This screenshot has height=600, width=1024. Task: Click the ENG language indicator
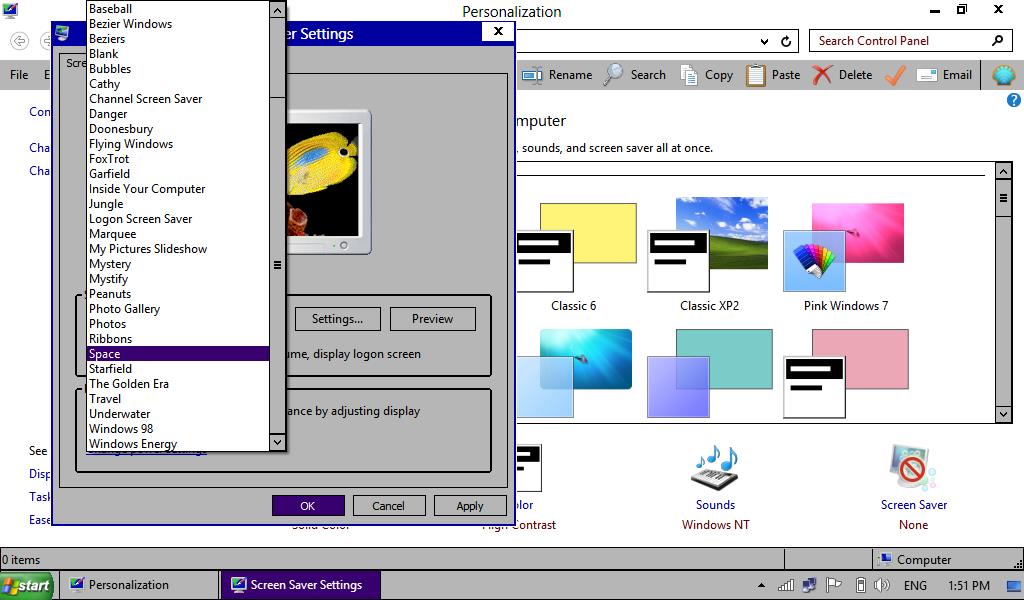click(915, 585)
